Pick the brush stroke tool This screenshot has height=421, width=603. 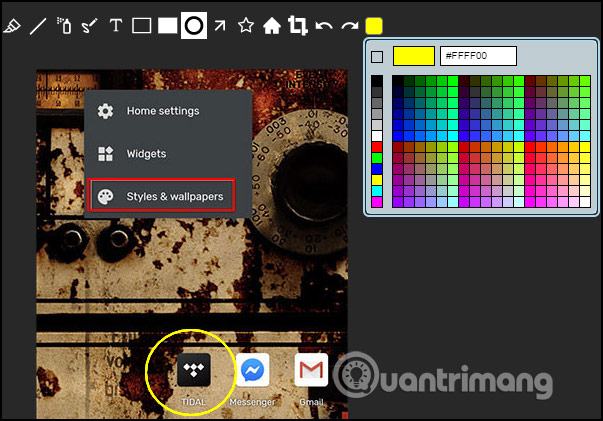pyautogui.click(x=90, y=26)
